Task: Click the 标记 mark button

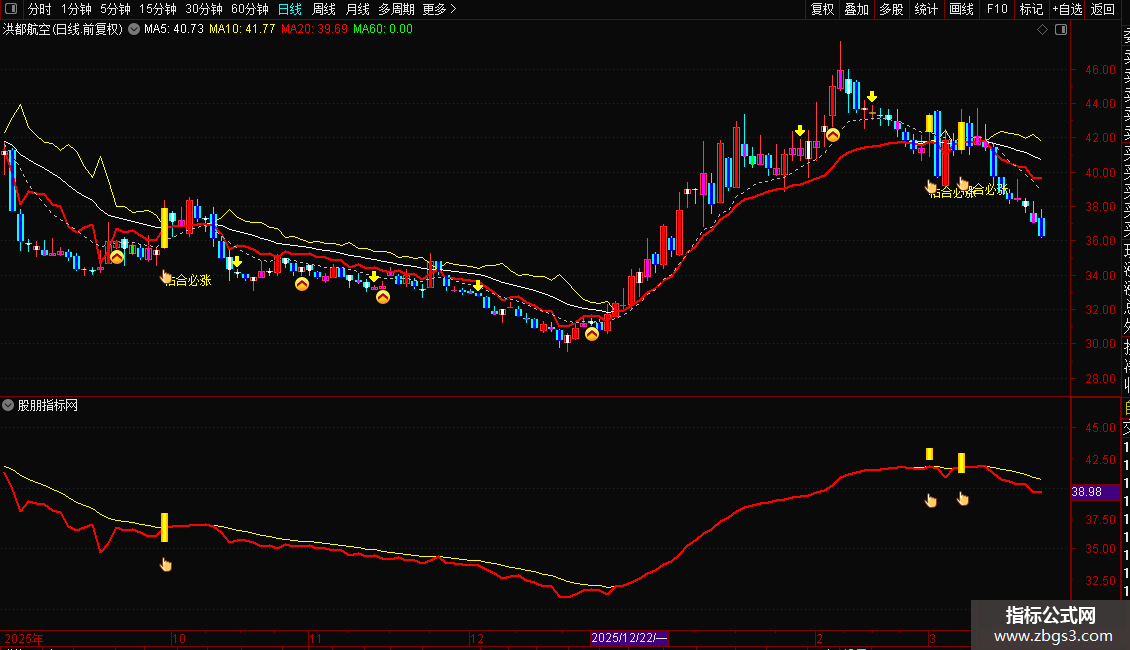Action: pos(1031,9)
